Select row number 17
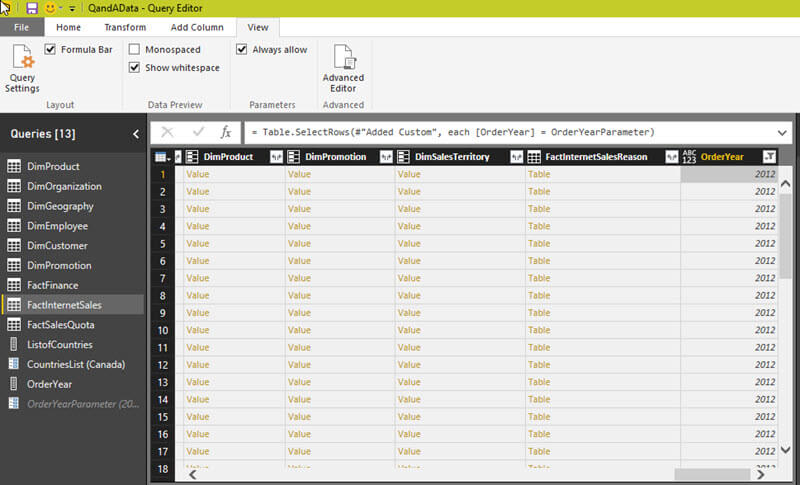This screenshot has height=485, width=800. (163, 452)
